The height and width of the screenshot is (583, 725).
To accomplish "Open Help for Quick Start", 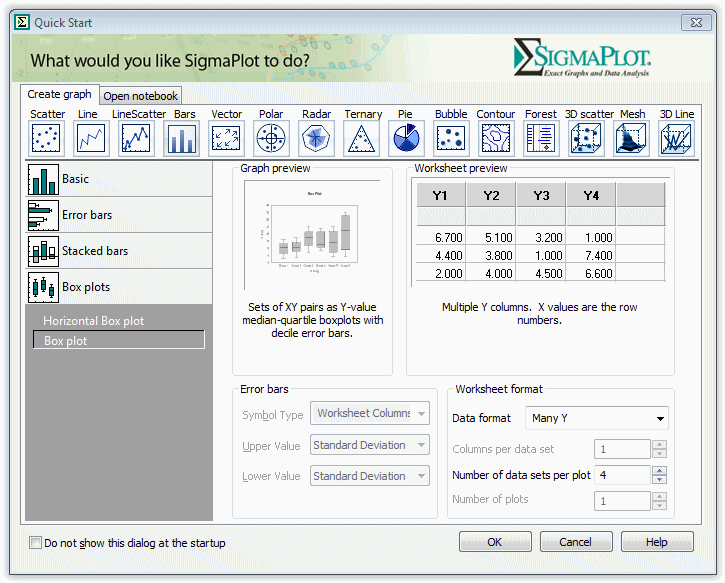I will 657,542.
